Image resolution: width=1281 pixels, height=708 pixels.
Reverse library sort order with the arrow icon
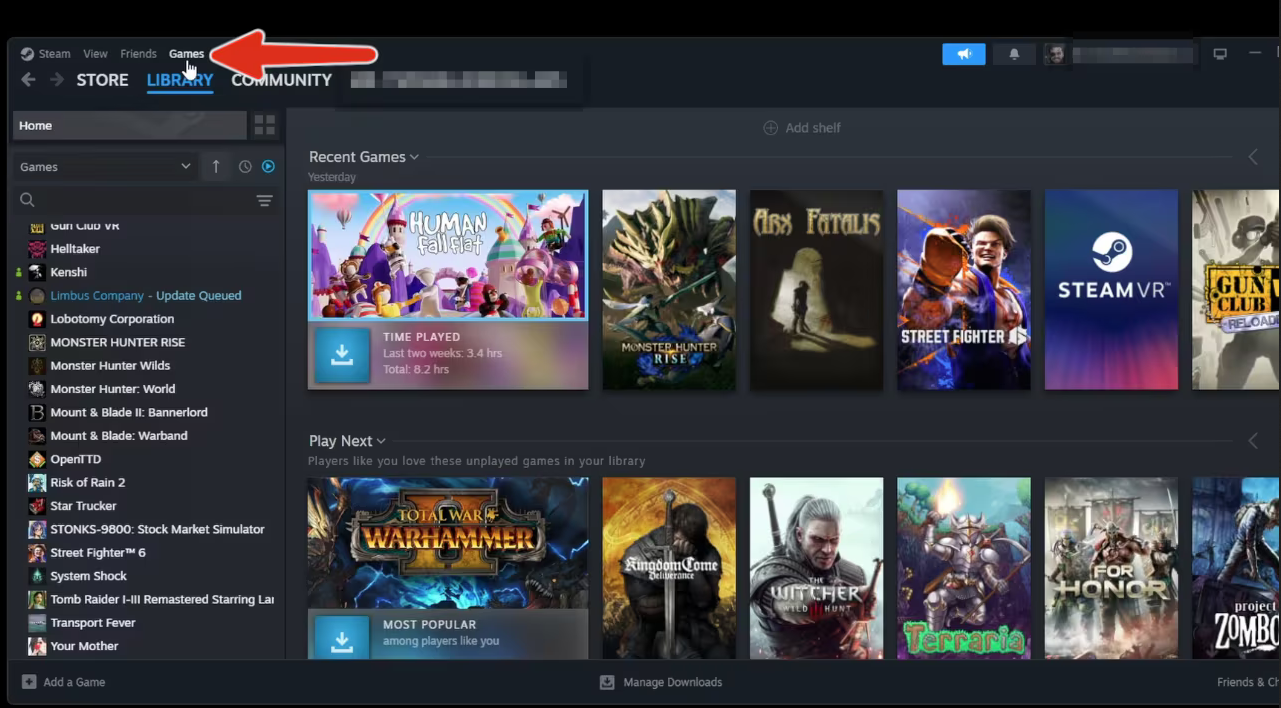point(216,166)
